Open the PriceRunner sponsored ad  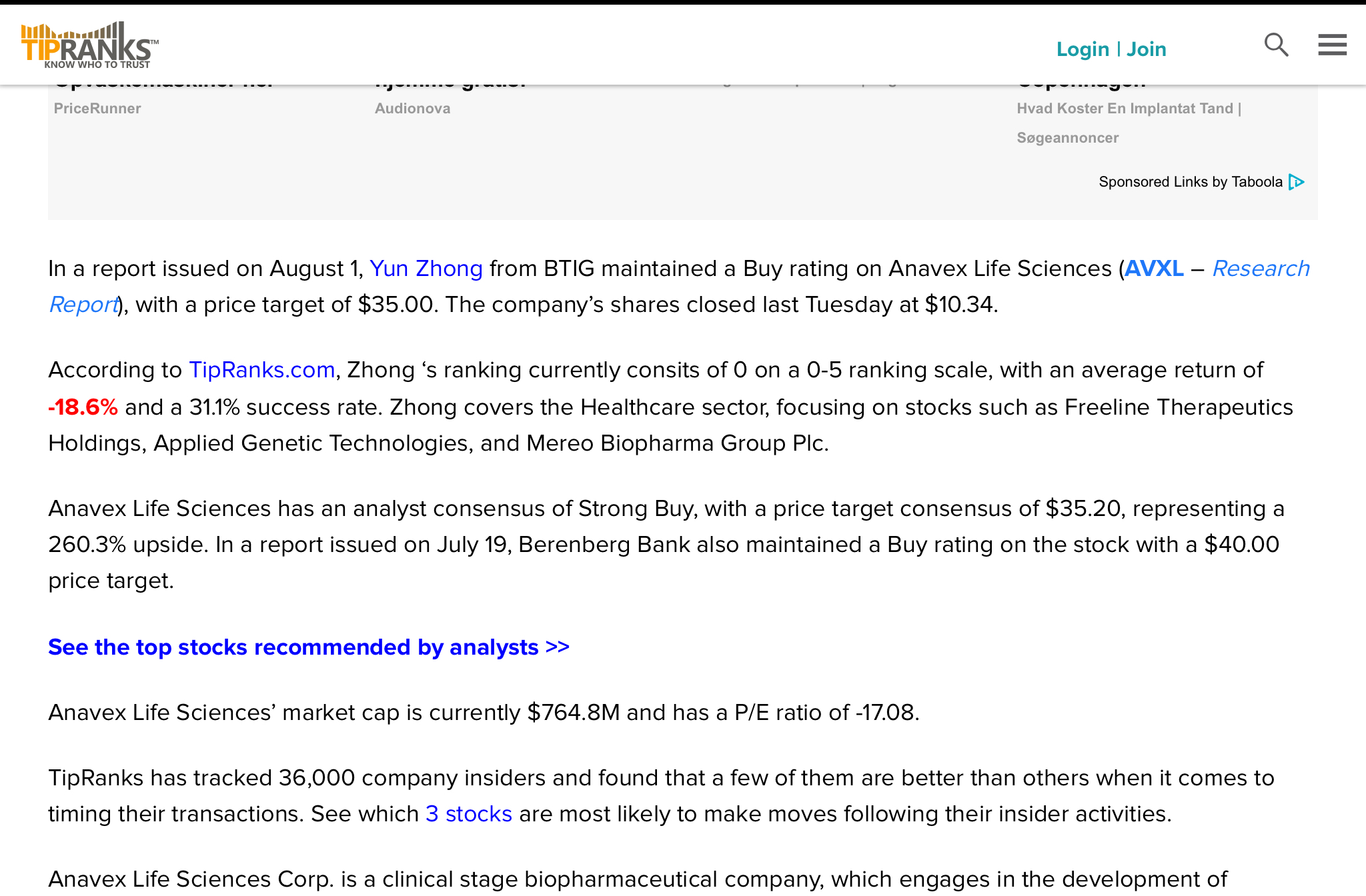tap(97, 108)
